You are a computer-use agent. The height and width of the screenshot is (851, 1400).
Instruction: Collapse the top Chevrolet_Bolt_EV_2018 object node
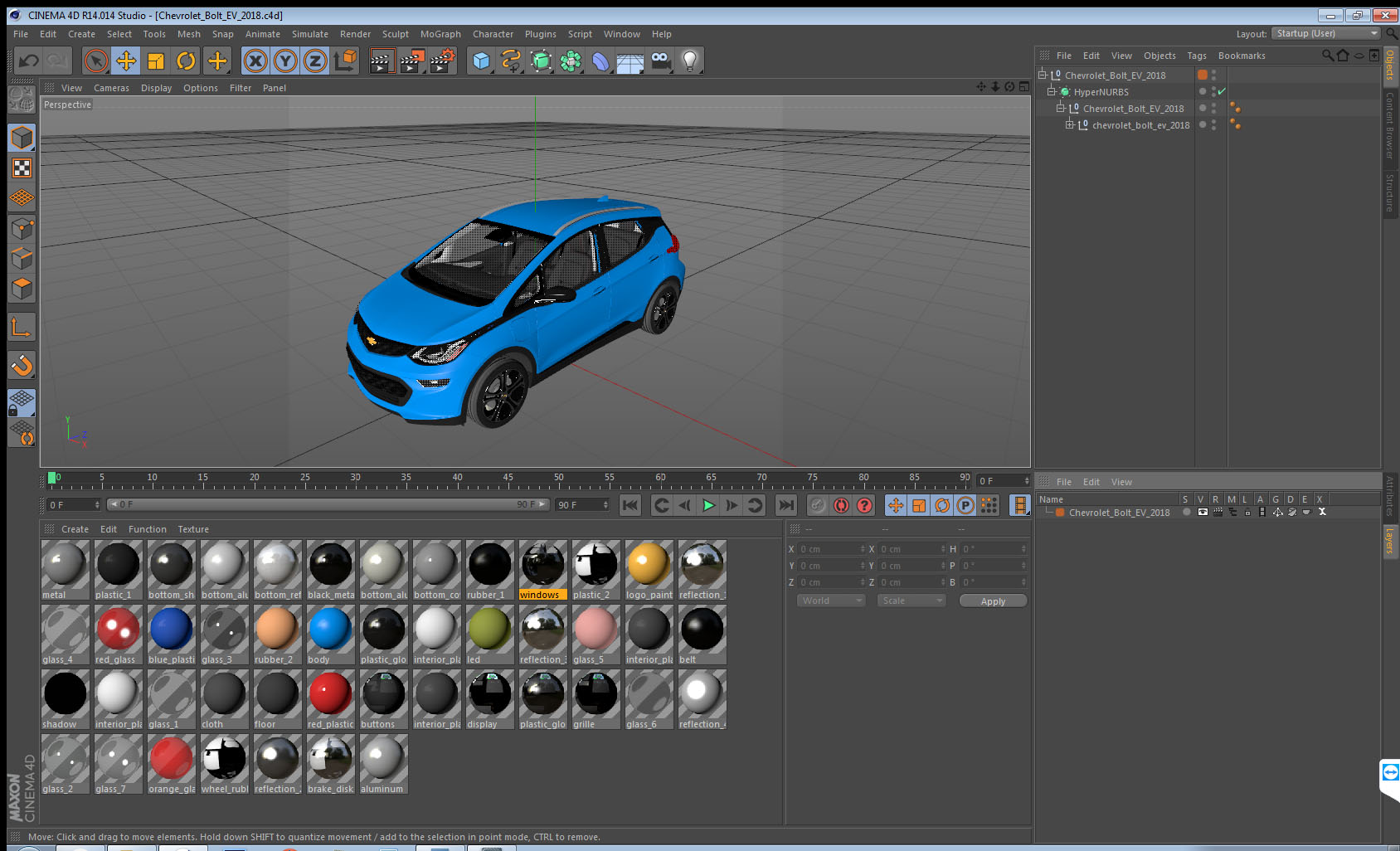[1043, 75]
